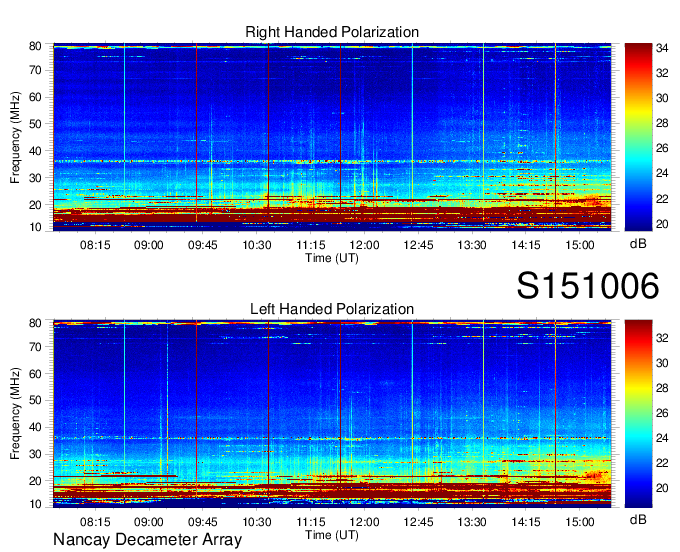
Task: Click the 32 dB label on Left Handed color bar
Action: point(662,338)
